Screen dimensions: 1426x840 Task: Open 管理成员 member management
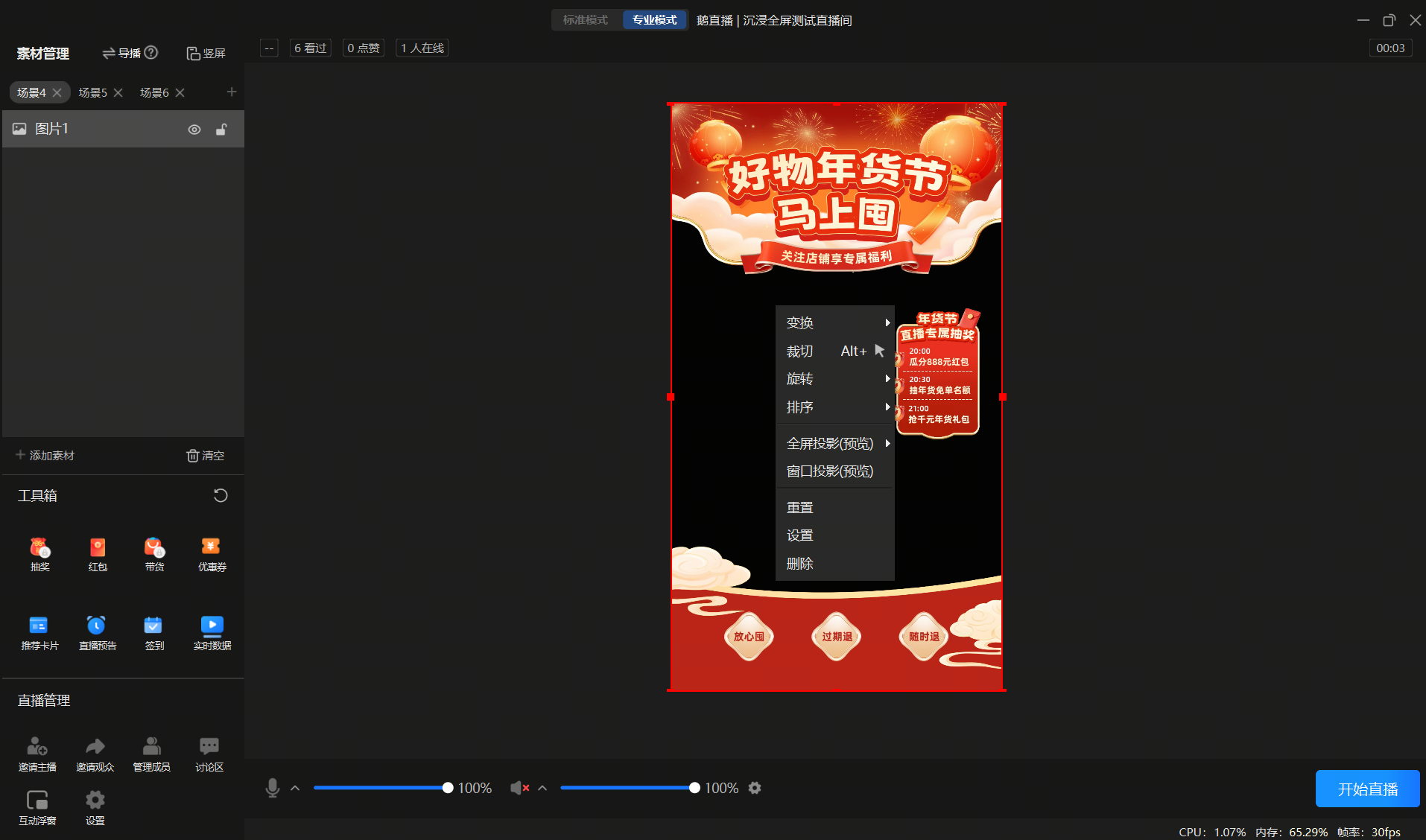point(151,754)
